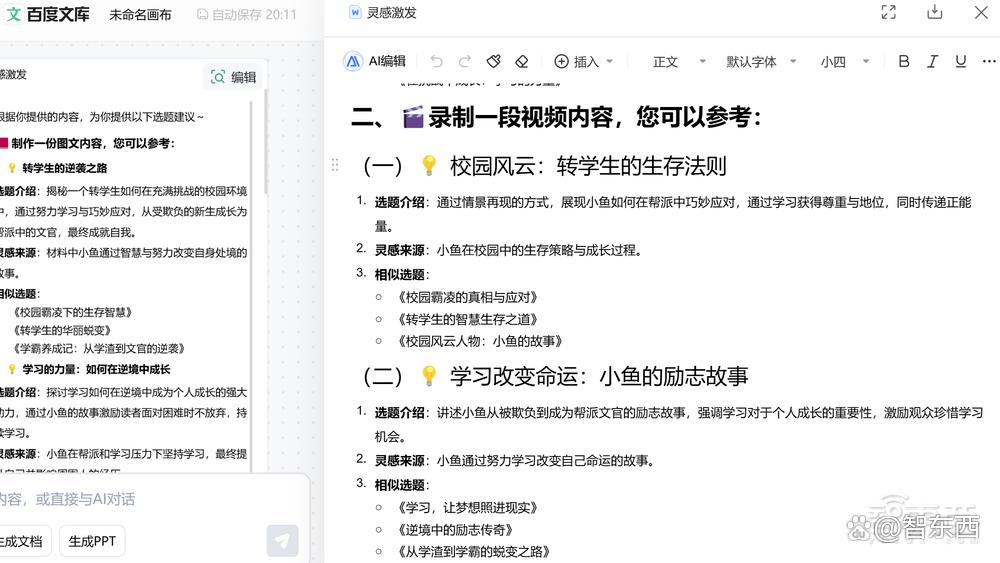Click the scrollbar of the canvas card

coord(265,143)
